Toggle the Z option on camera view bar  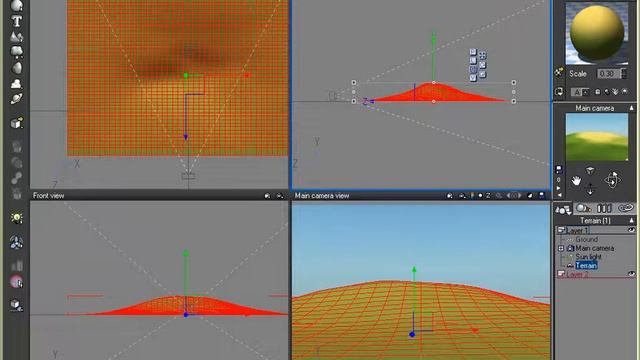pyautogui.click(x=488, y=196)
